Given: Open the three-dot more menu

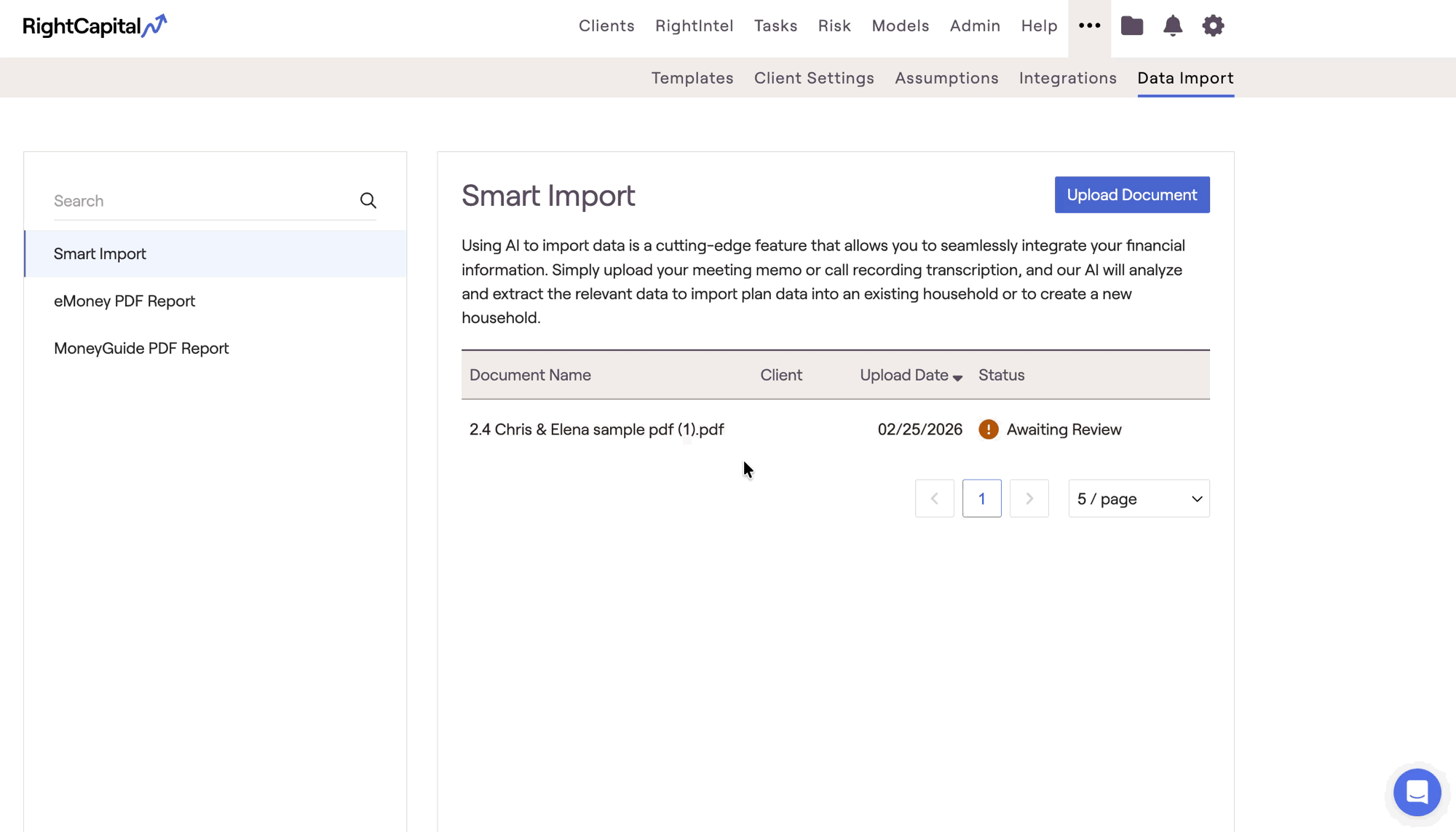Looking at the screenshot, I should [x=1089, y=26].
